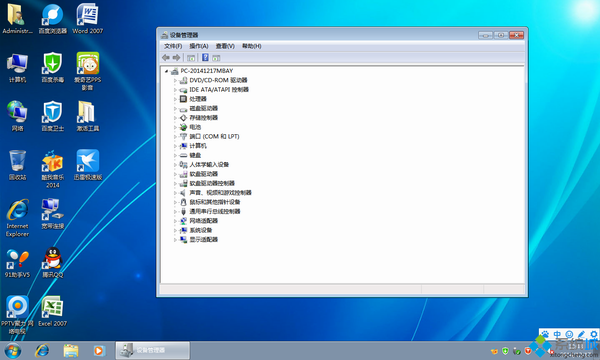This screenshot has height=360, width=600.
Task: Select the Word 2007 desktop shortcut
Action: click(88, 18)
